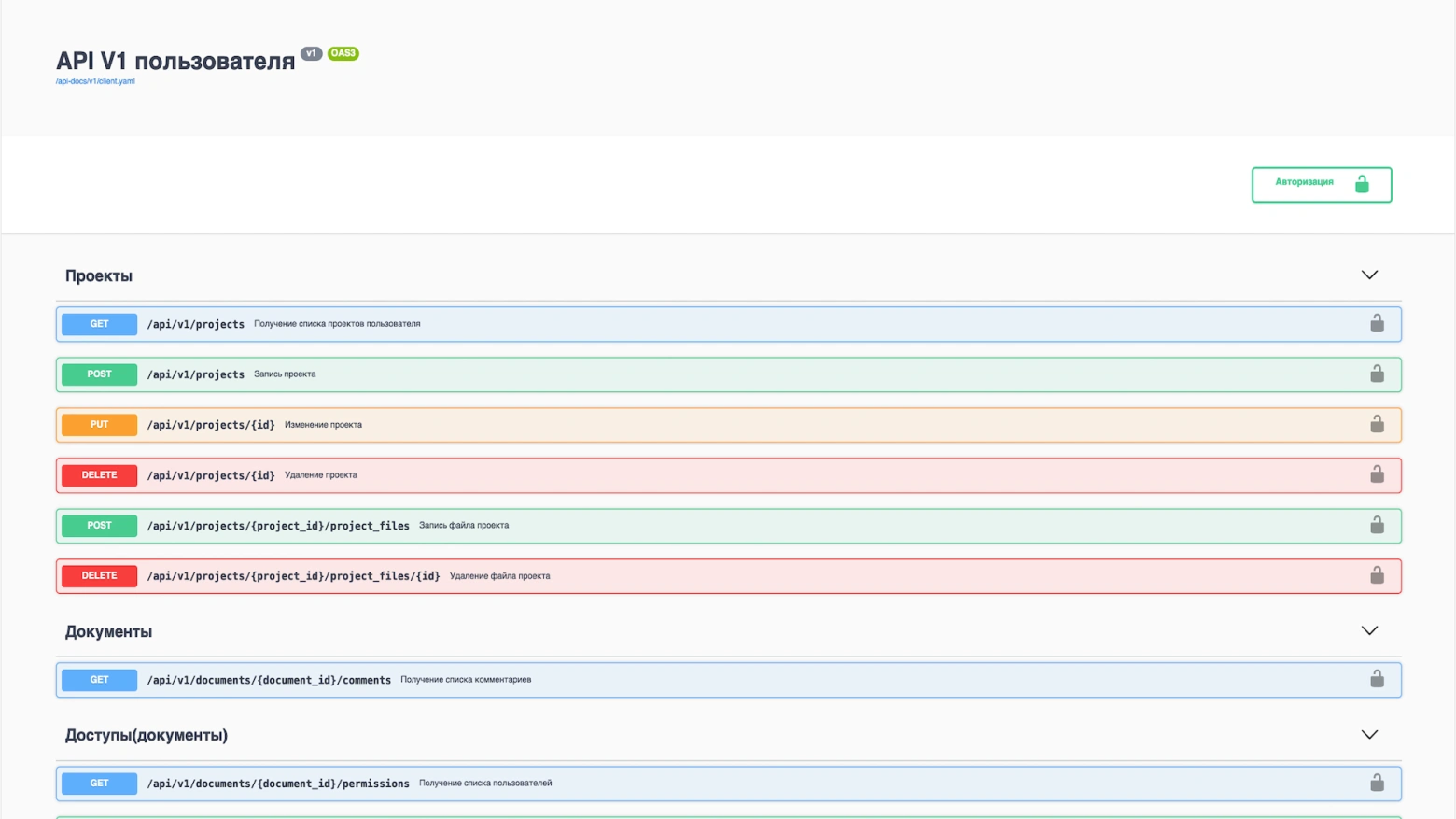Expand the DELETE Удаление проекта endpoint
Screen dimensions: 1456x819
tap(320, 475)
